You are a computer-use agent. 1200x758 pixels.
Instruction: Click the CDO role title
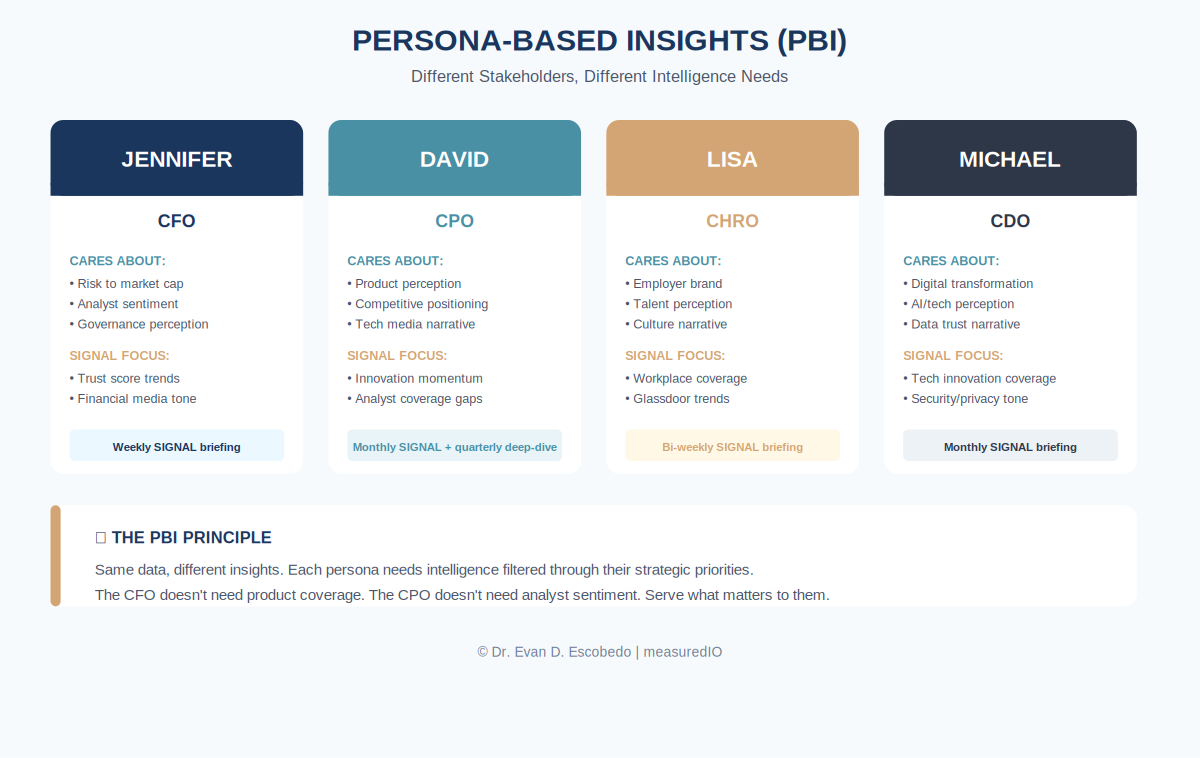tap(1010, 221)
